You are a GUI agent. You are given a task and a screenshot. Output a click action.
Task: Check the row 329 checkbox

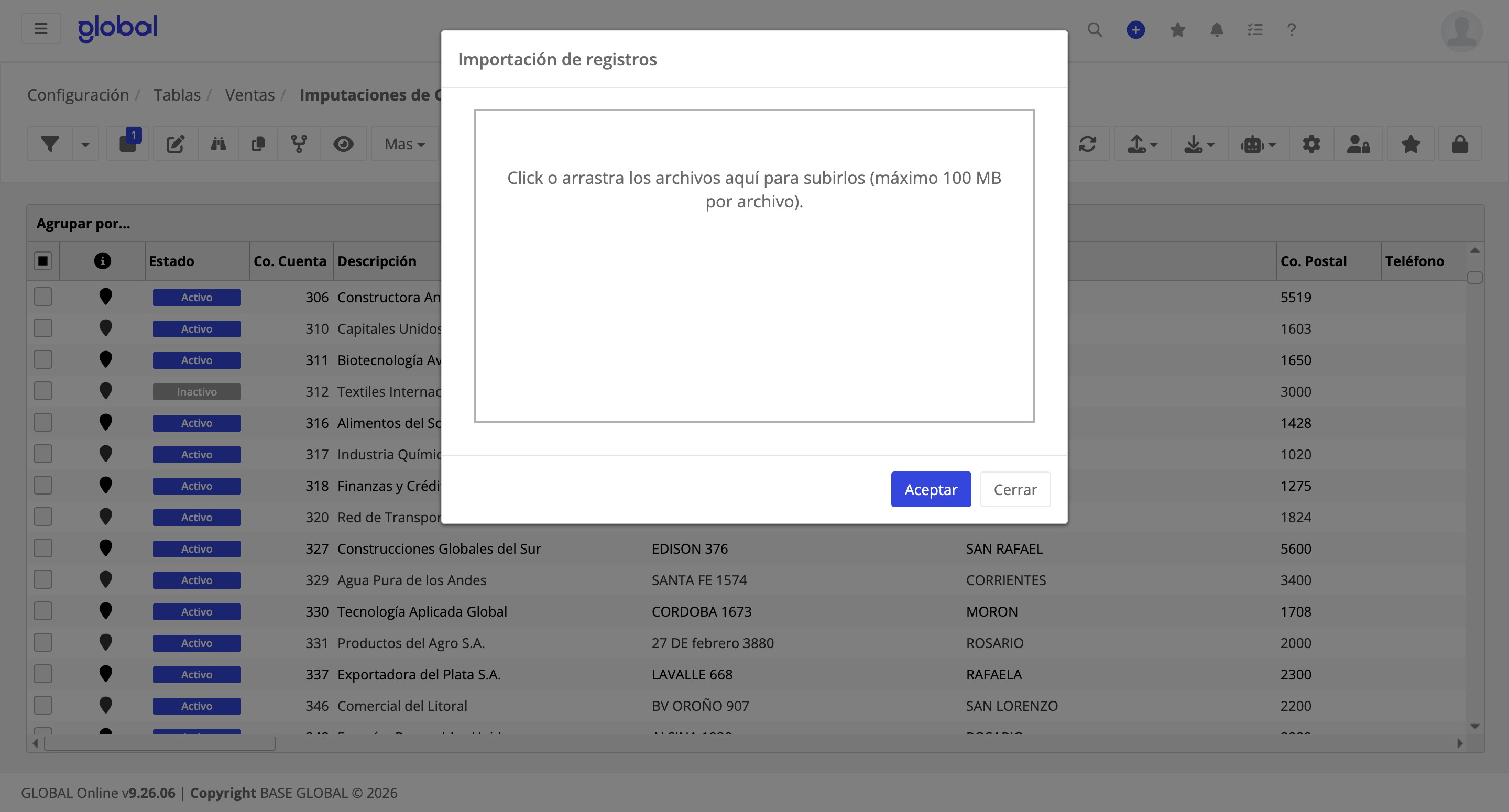click(x=43, y=579)
